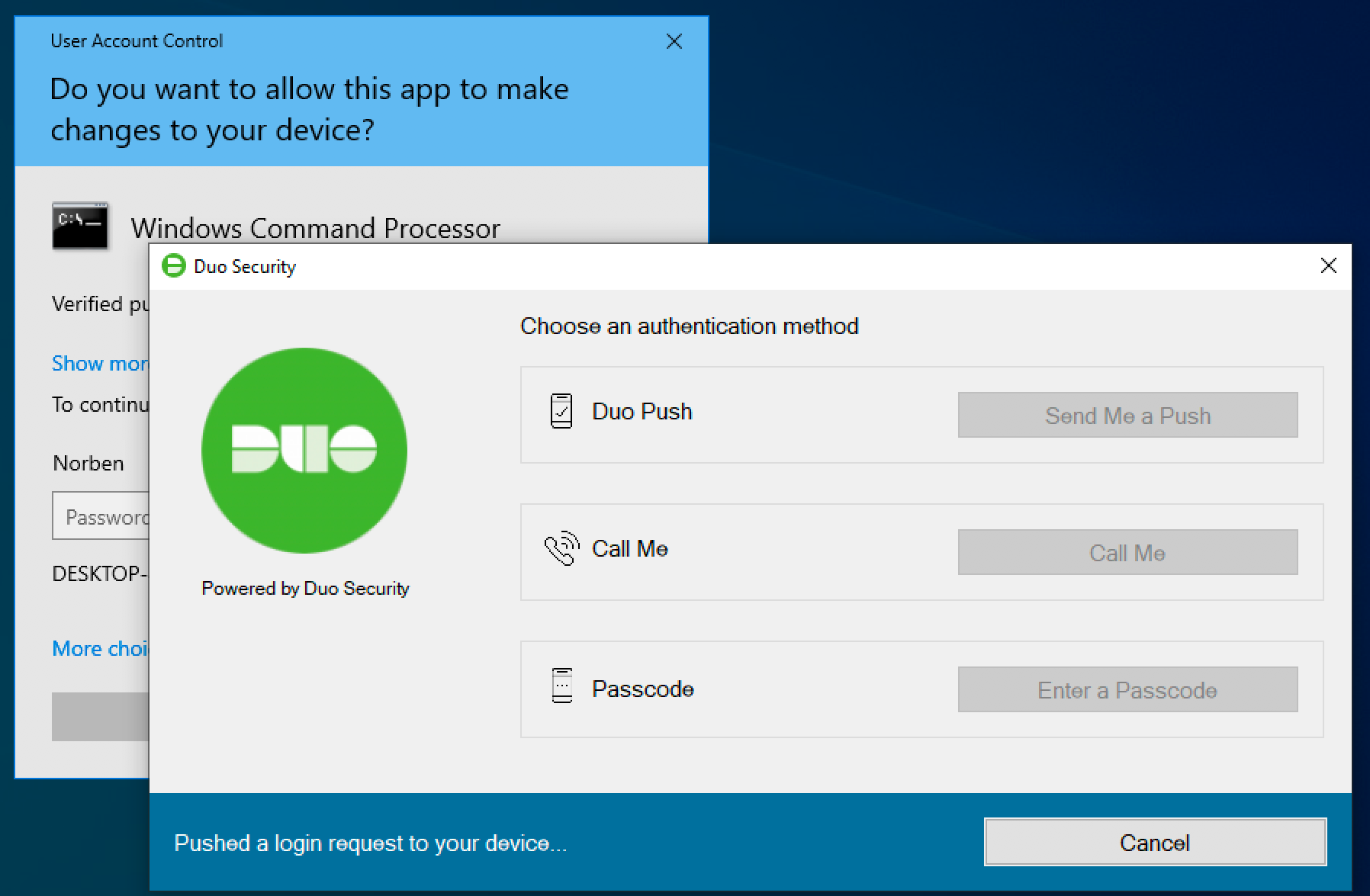Close the Duo Security dialog

coord(1329,266)
